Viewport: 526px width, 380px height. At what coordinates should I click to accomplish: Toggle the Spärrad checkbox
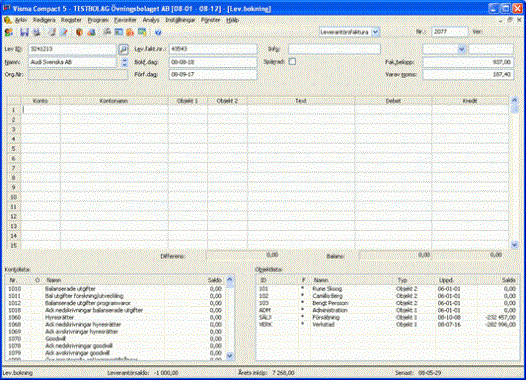click(293, 62)
